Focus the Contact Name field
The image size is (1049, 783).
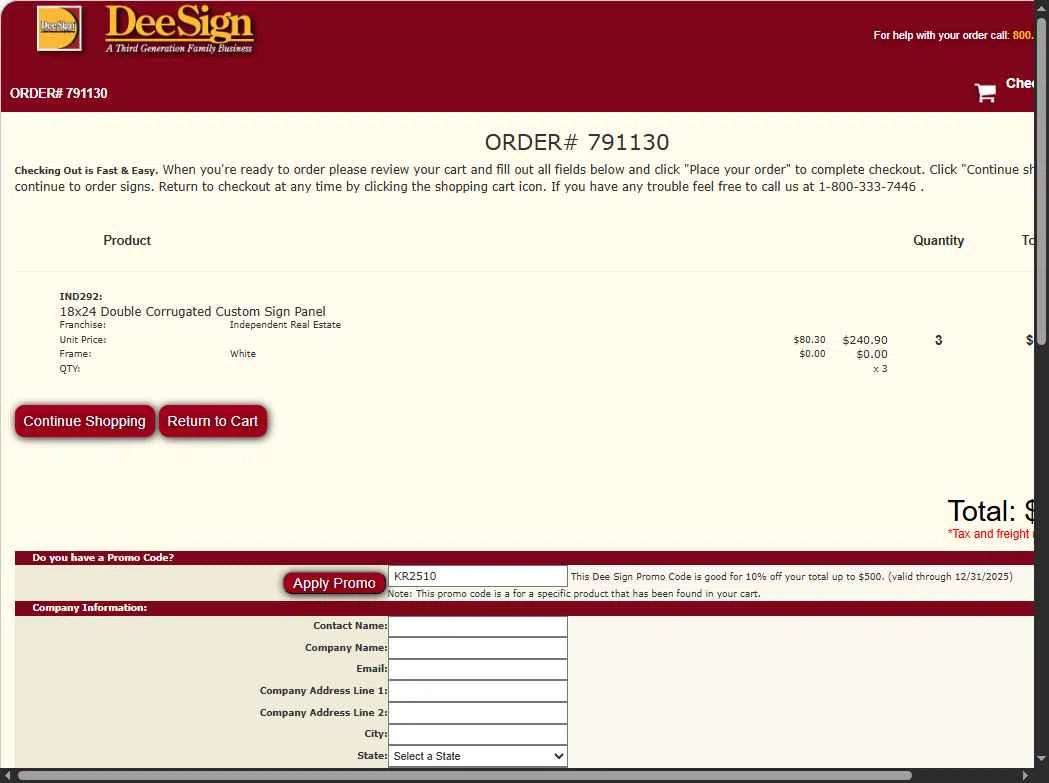[x=478, y=626]
